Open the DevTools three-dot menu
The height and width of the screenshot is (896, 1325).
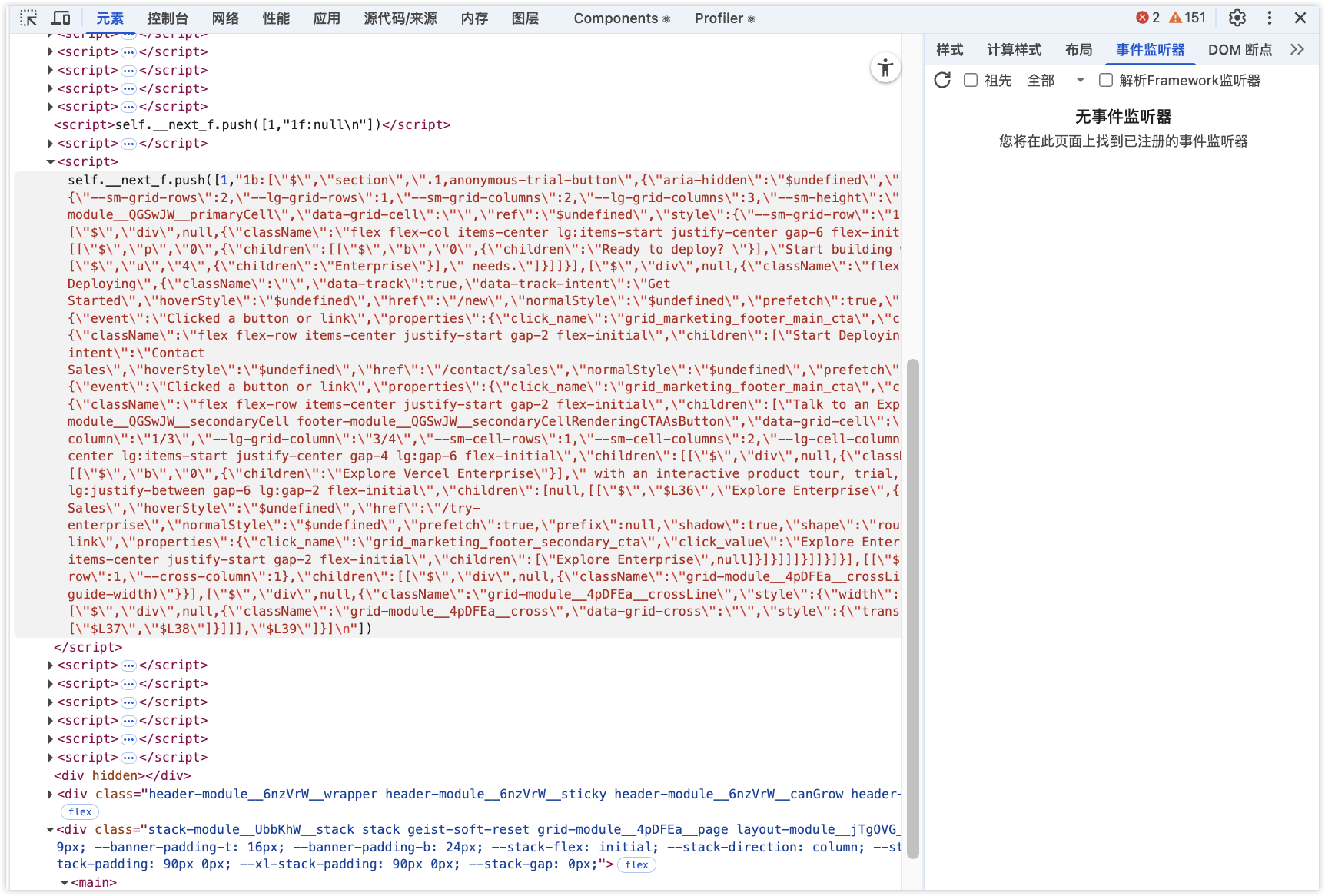pyautogui.click(x=1270, y=18)
